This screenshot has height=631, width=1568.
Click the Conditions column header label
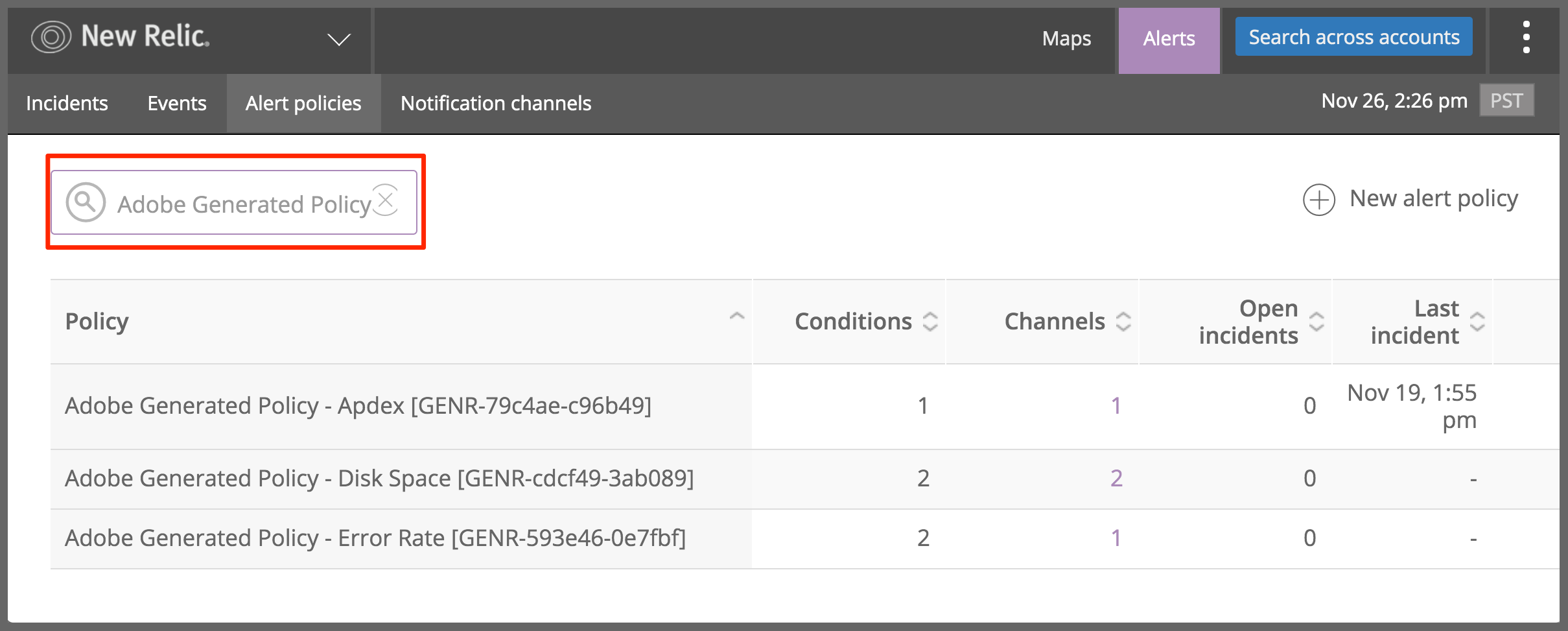(853, 322)
